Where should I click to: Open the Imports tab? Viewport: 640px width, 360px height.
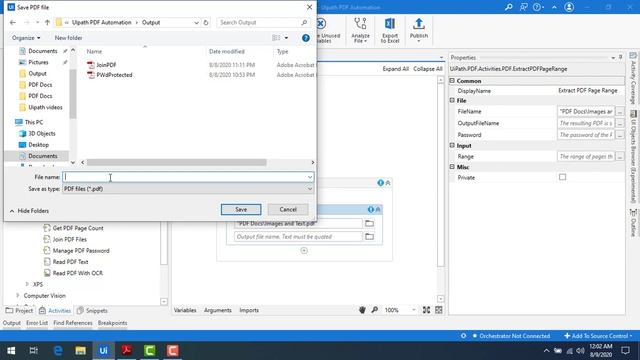pyautogui.click(x=249, y=310)
